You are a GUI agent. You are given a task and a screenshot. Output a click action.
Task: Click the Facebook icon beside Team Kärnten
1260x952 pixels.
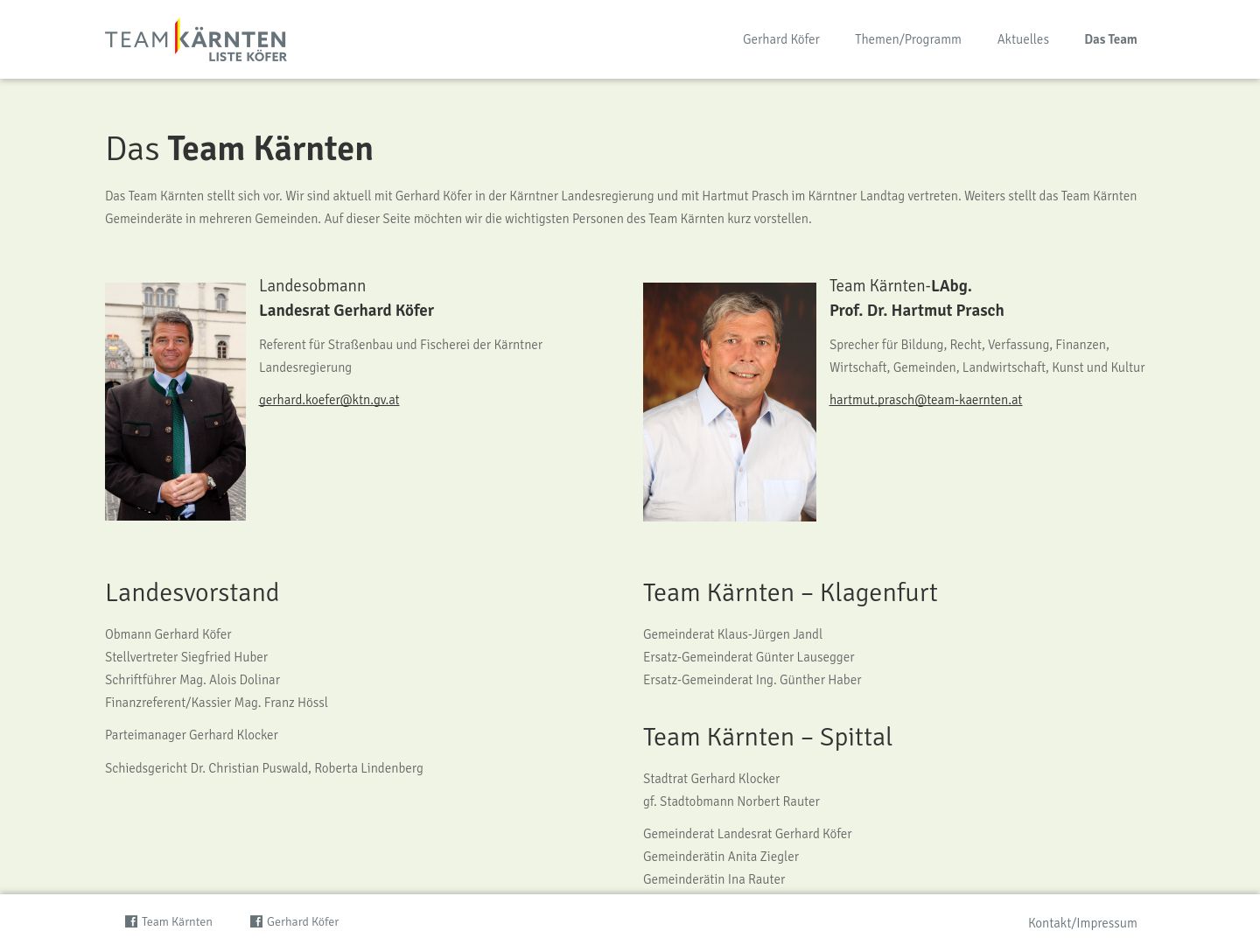131,921
